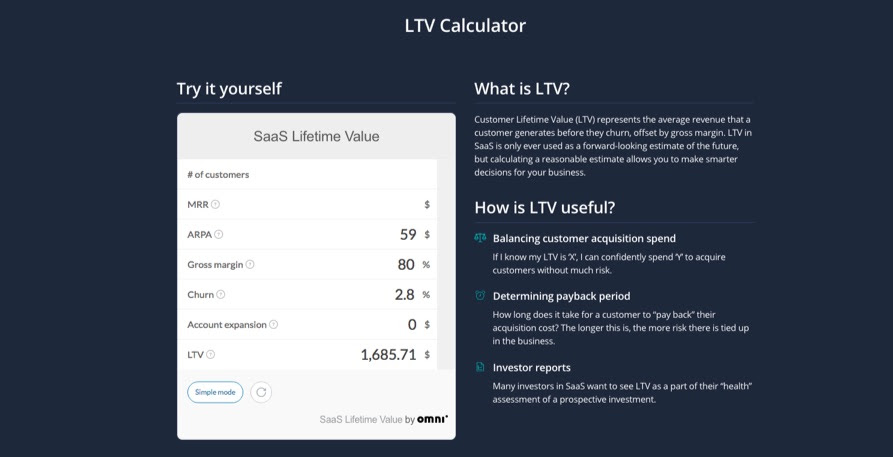
Task: Reset the calculator with the circular reload icon
Action: click(x=261, y=392)
